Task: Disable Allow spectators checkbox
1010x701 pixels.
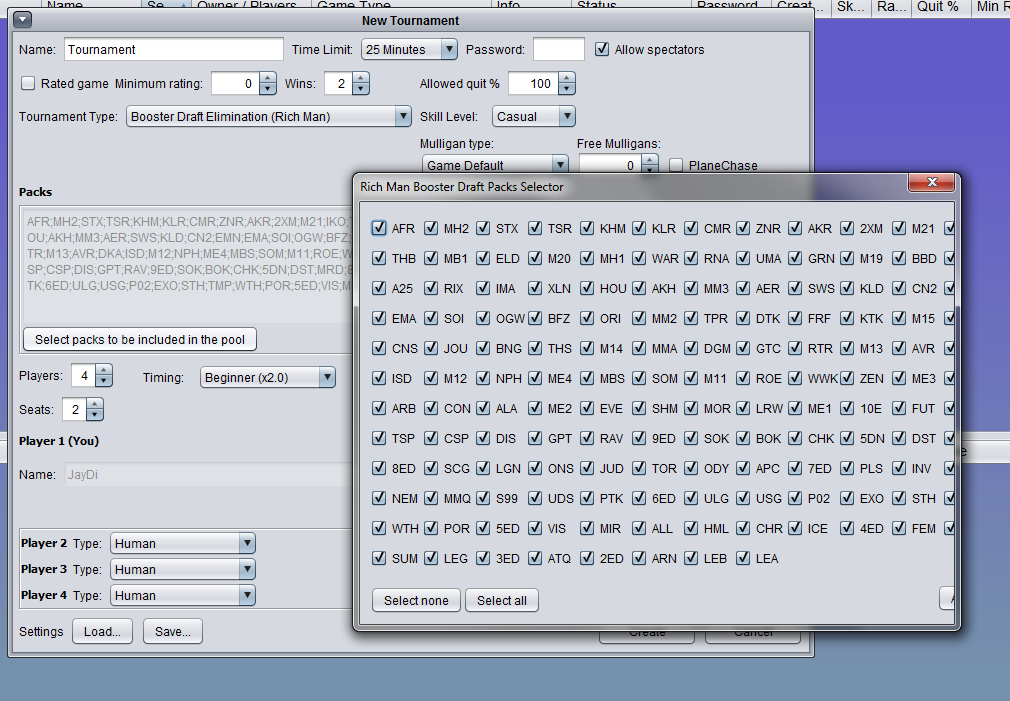Action: 602,49
